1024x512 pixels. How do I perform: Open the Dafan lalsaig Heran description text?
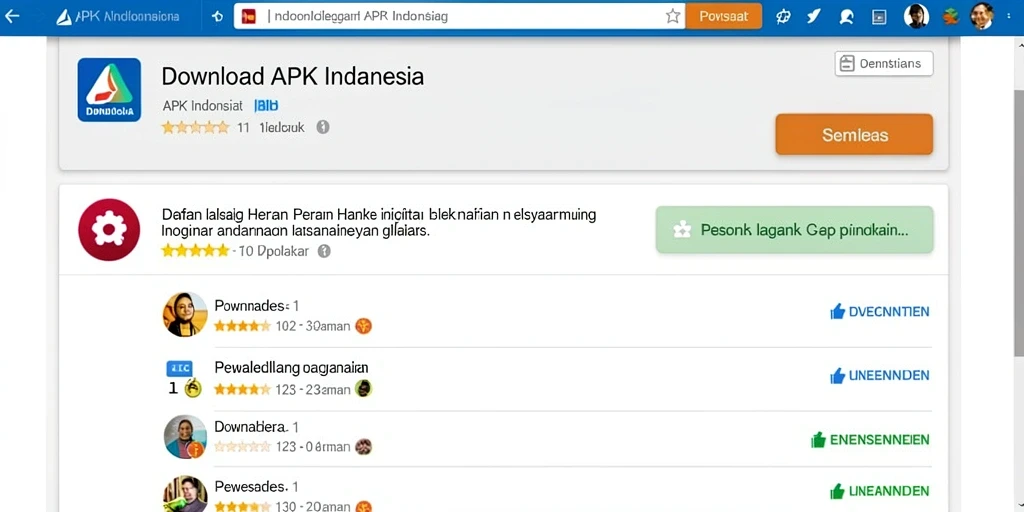[x=379, y=222]
